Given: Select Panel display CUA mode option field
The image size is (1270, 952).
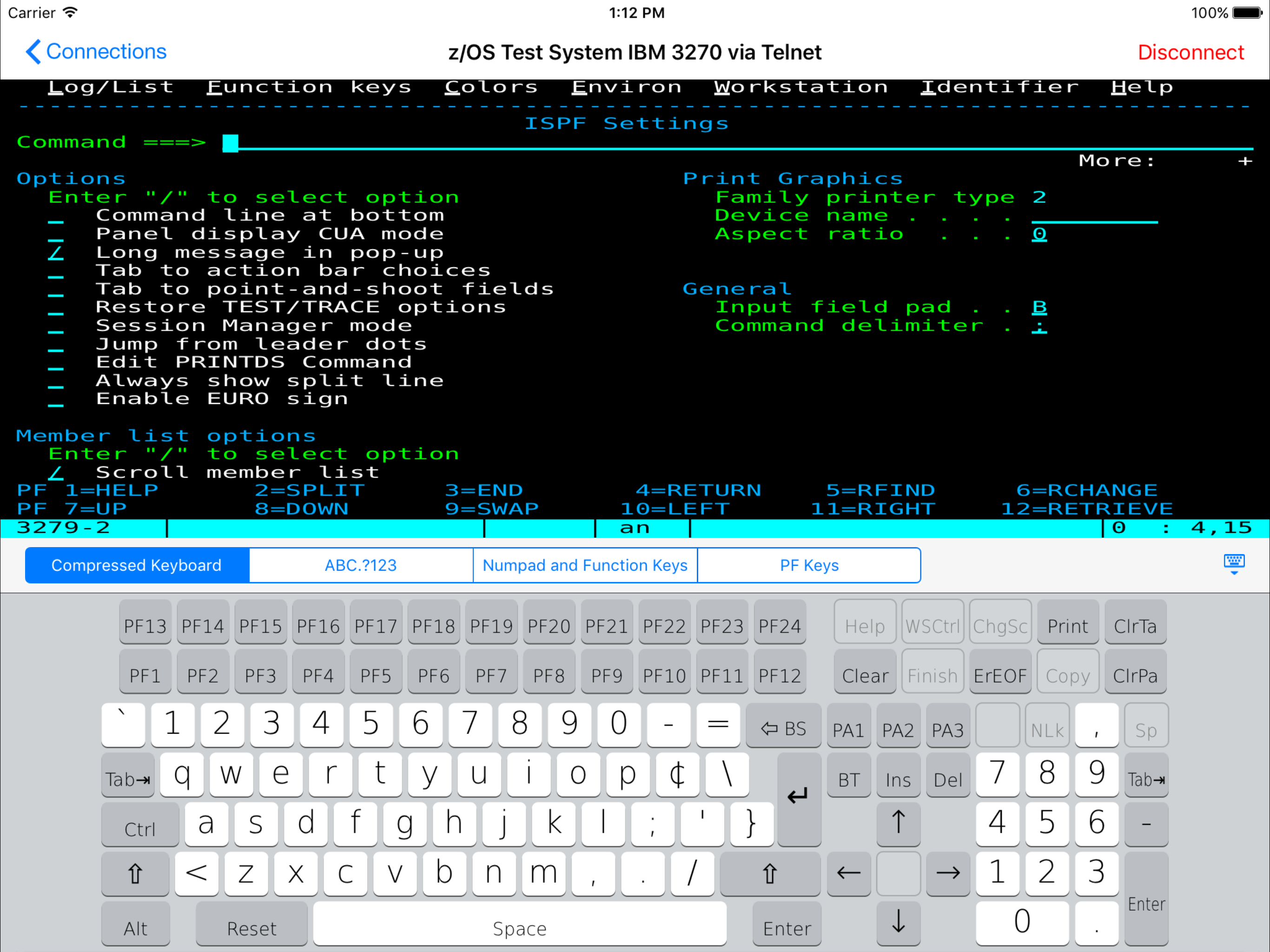Looking at the screenshot, I should pos(56,235).
